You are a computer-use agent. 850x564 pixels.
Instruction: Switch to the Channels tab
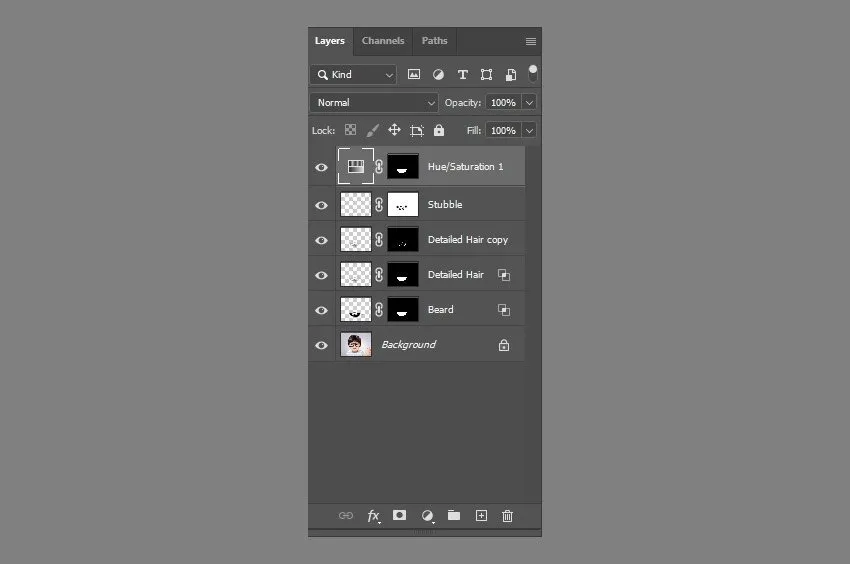point(383,41)
